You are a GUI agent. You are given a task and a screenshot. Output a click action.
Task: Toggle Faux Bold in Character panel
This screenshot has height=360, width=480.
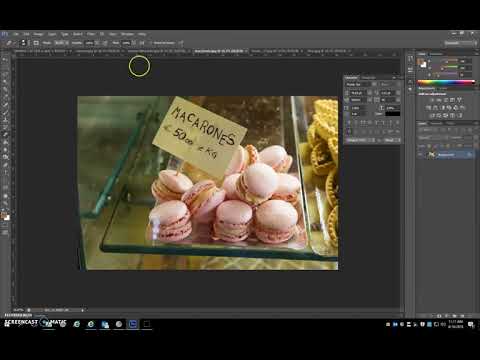click(x=349, y=123)
